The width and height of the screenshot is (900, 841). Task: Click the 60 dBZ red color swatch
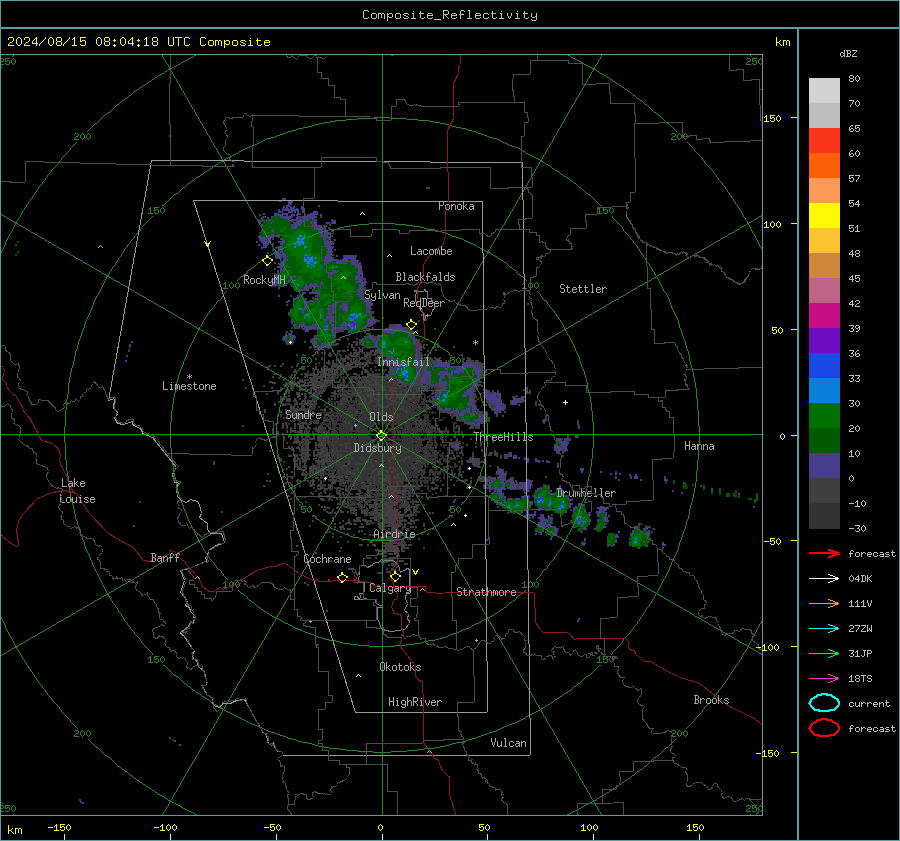(824, 141)
